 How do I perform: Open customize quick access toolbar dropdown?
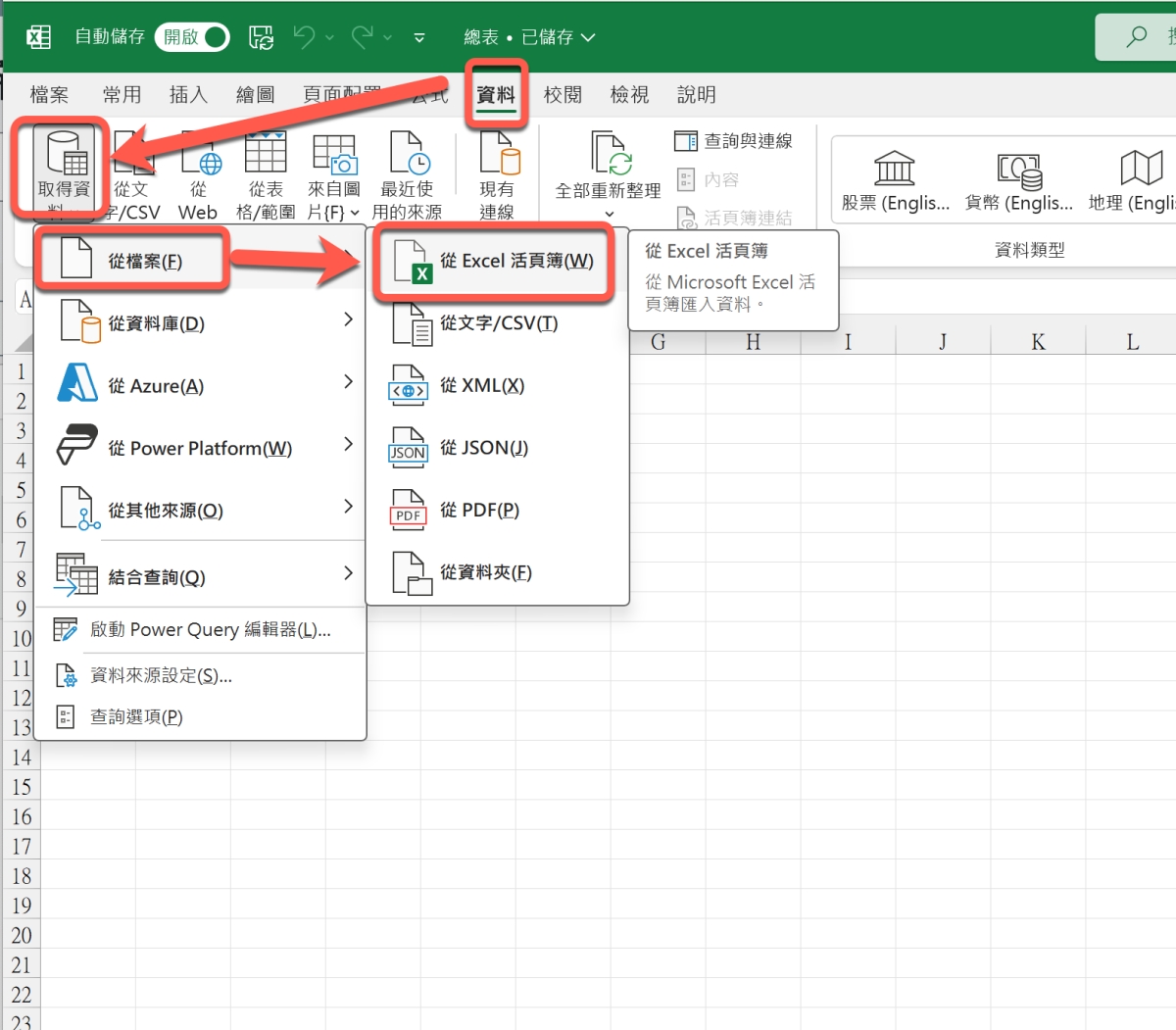419,38
